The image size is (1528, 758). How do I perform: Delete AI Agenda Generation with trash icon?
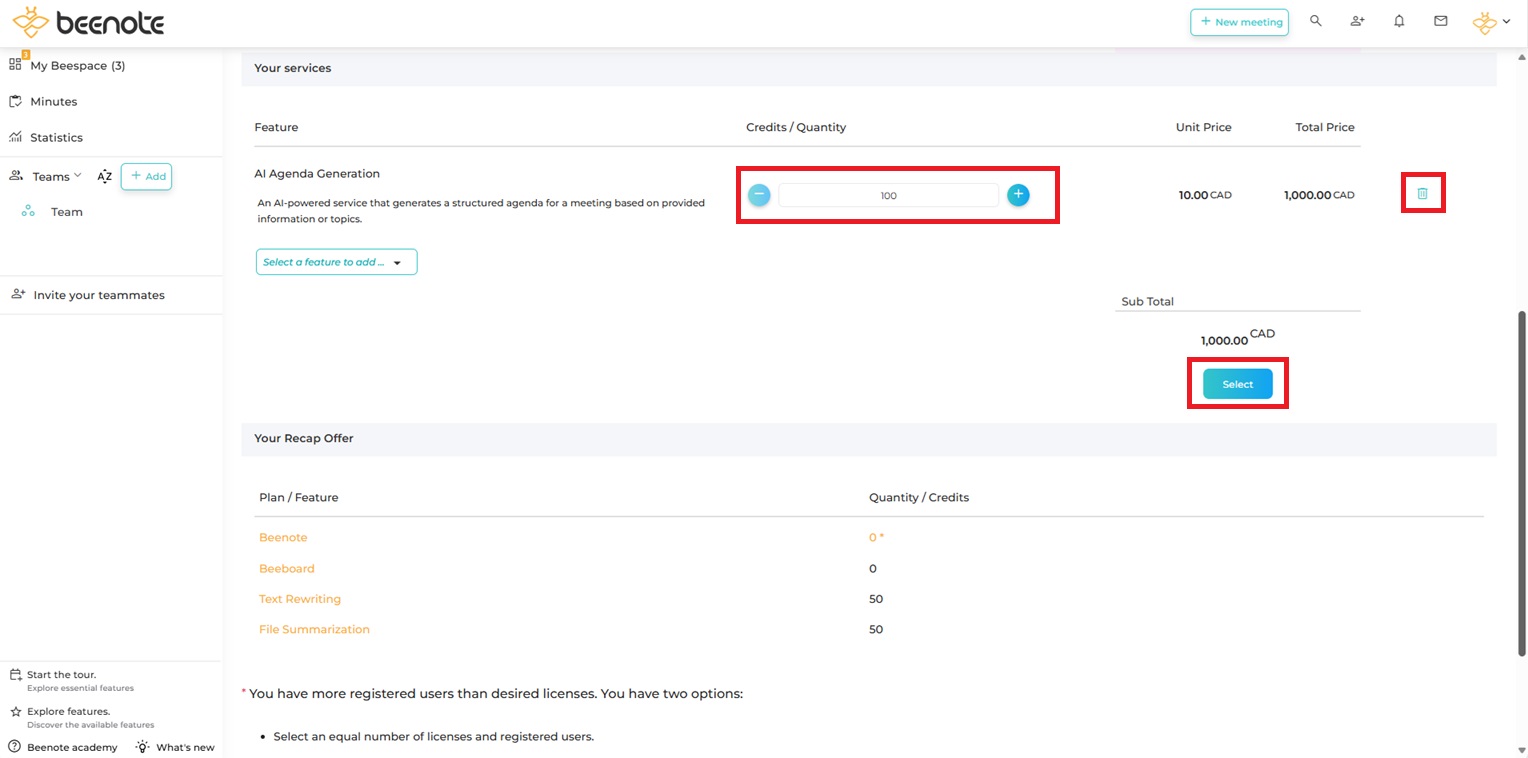coord(1422,194)
